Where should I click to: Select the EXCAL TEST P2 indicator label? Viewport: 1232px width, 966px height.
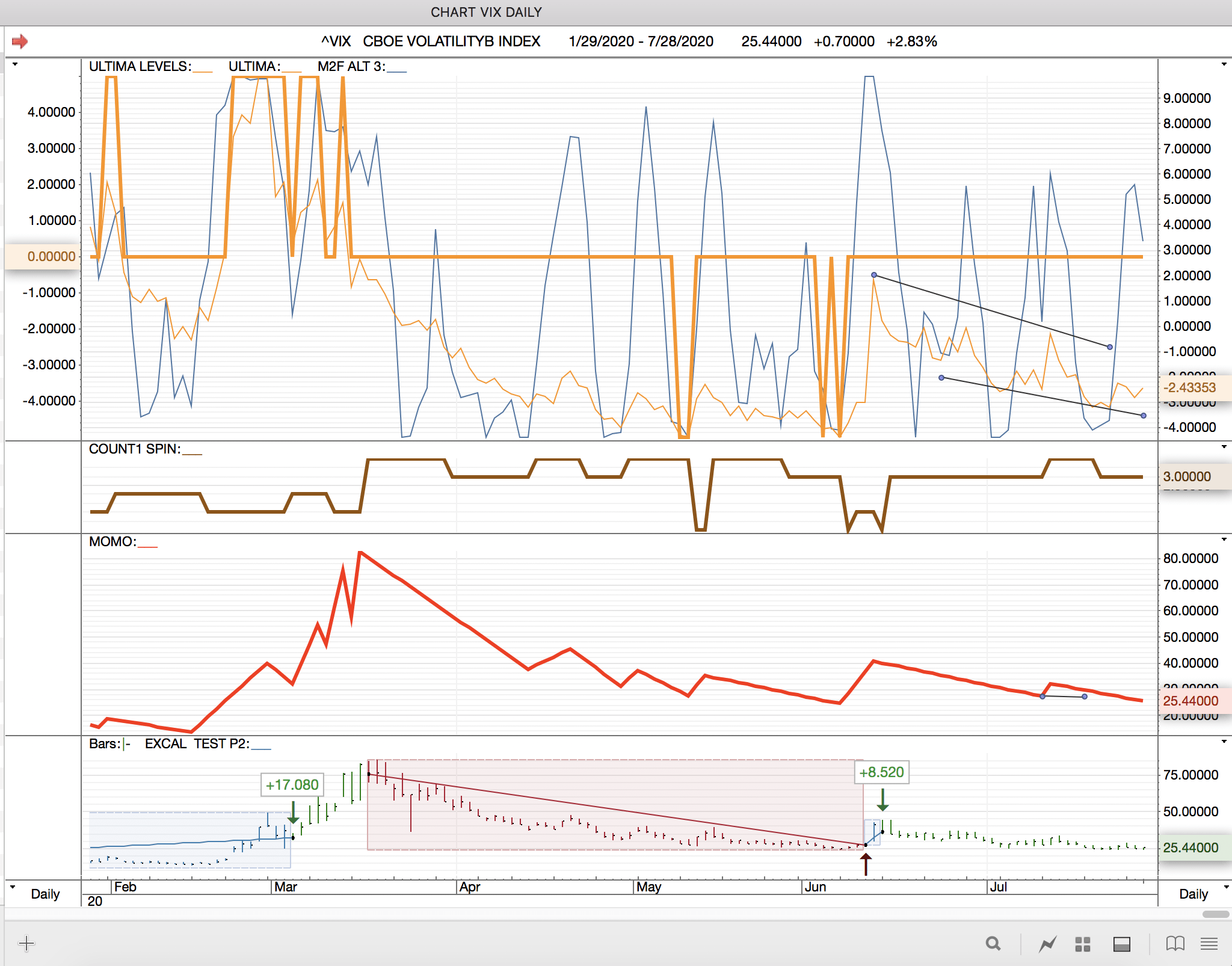(x=197, y=744)
